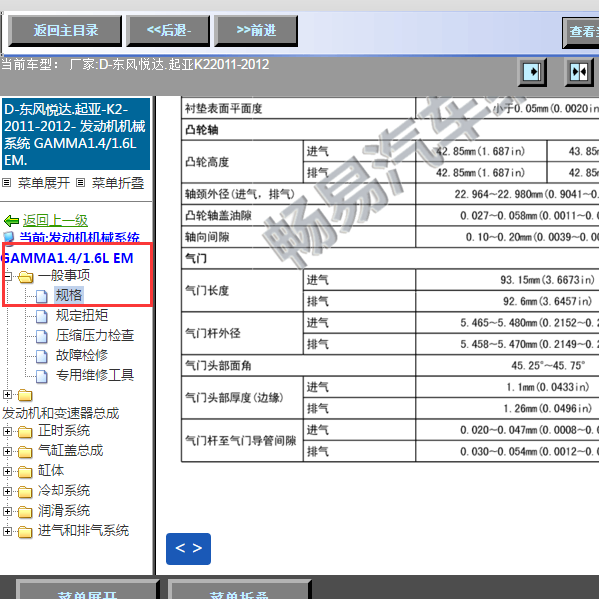Screen dimensions: 599x599
Task: Click the 规格 page icon
Action: (42, 296)
